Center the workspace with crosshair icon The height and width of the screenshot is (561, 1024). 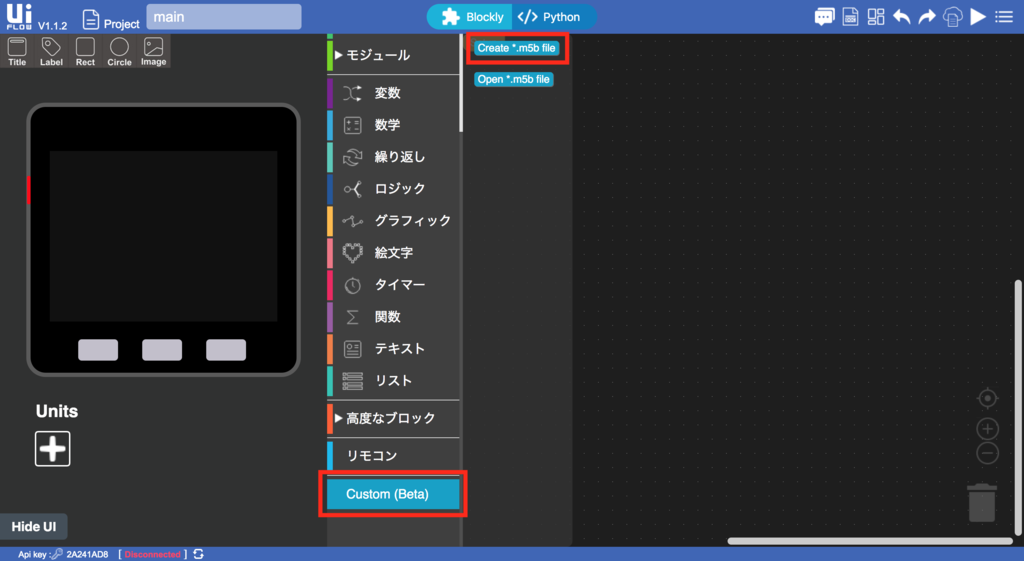coord(987,398)
